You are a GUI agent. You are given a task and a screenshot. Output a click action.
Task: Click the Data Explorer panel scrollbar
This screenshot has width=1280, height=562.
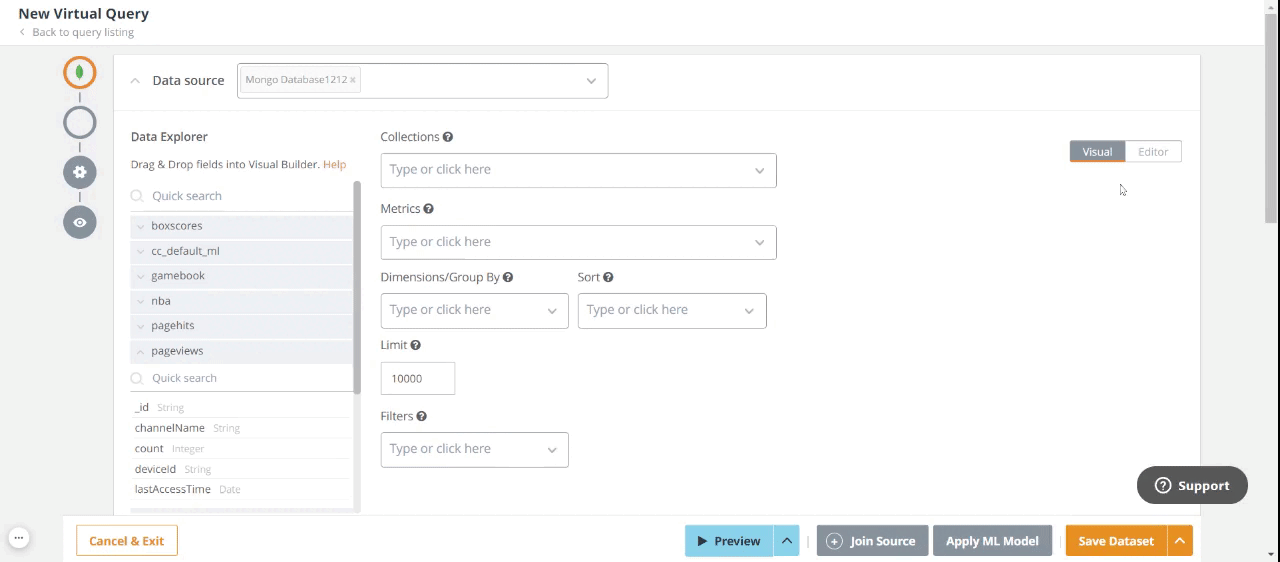click(x=357, y=290)
